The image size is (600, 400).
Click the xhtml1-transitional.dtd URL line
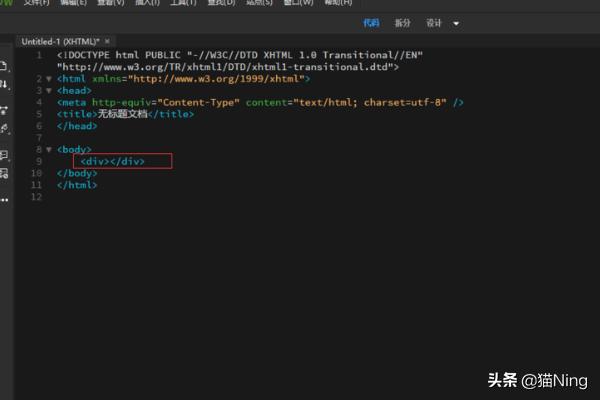pos(228,67)
